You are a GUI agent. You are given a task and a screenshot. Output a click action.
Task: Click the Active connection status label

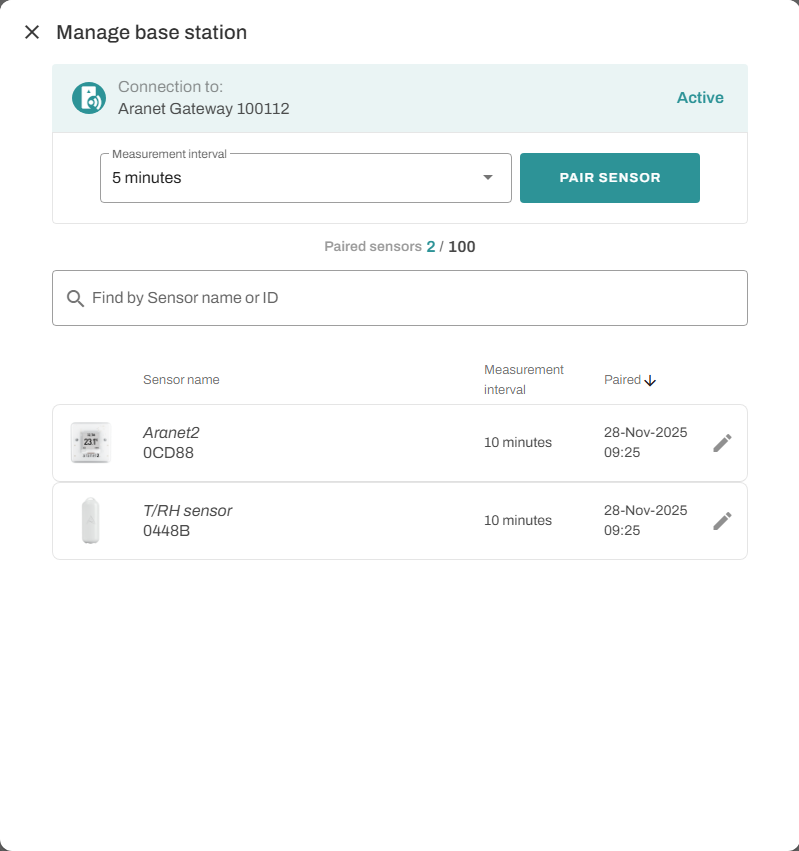click(700, 98)
